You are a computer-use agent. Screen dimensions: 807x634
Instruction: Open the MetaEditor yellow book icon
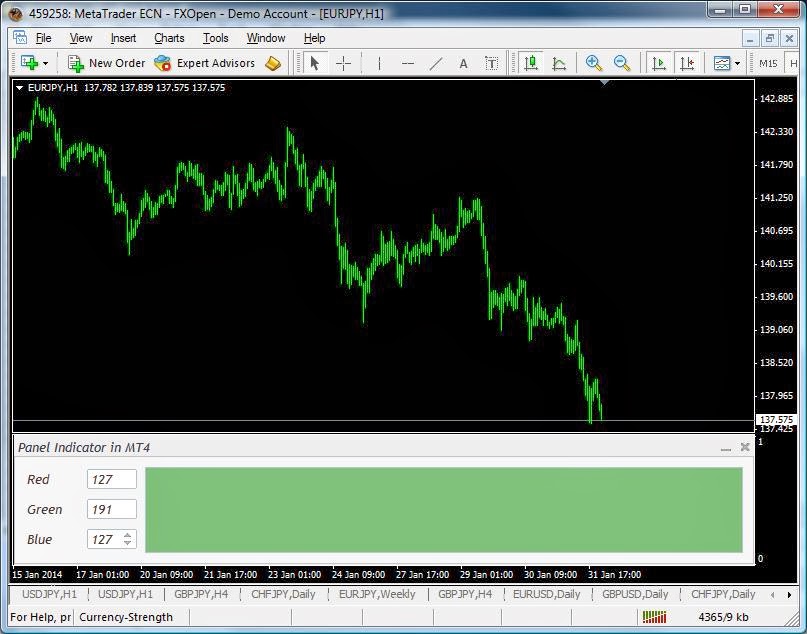click(x=273, y=63)
